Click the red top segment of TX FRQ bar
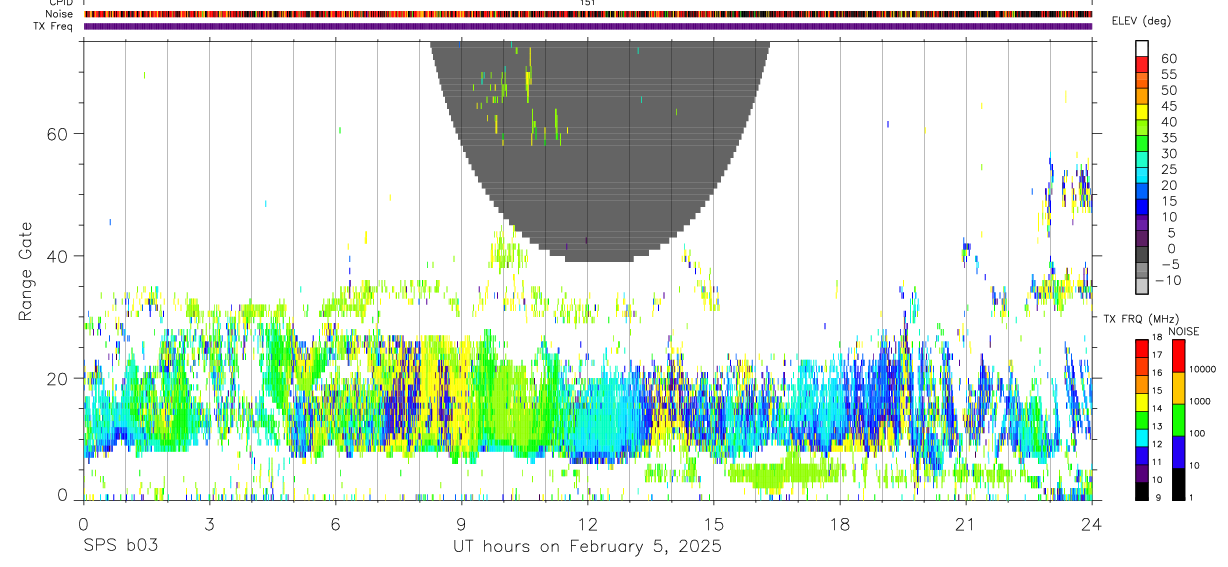The height and width of the screenshot is (567, 1228). [x=1141, y=348]
